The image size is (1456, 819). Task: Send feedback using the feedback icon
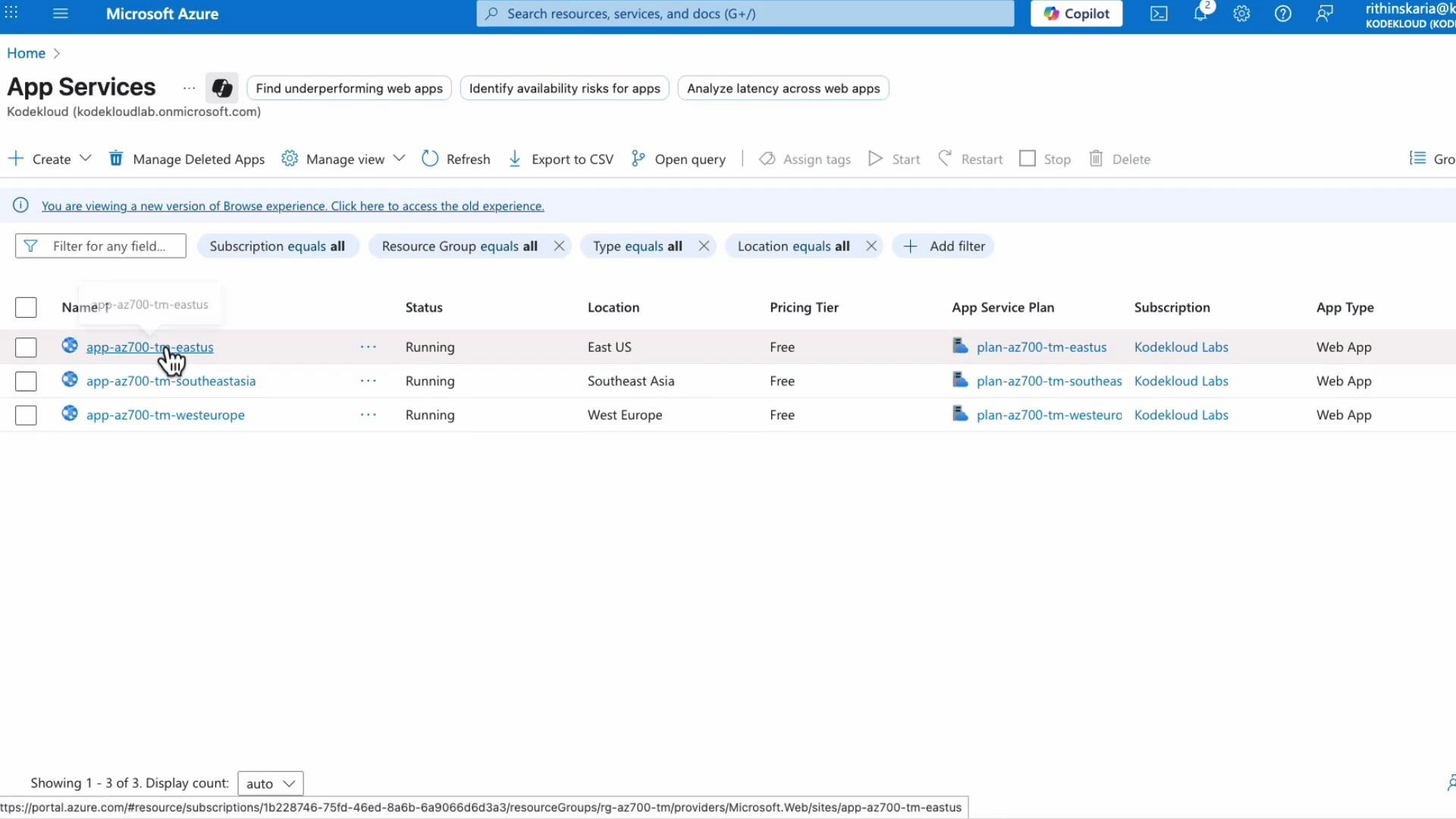pos(1324,13)
